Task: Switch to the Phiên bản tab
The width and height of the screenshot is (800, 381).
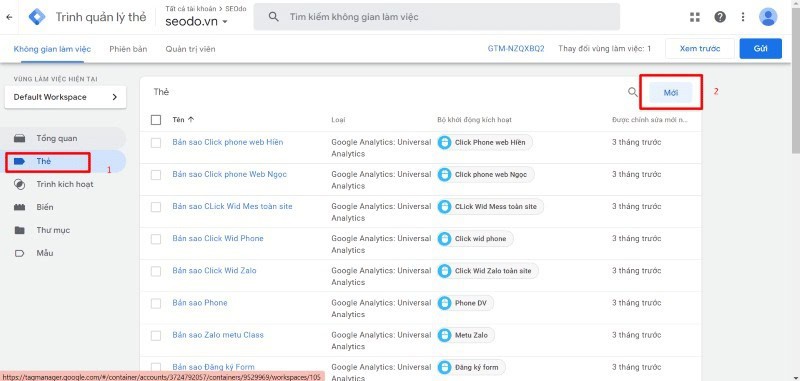Action: (x=128, y=49)
